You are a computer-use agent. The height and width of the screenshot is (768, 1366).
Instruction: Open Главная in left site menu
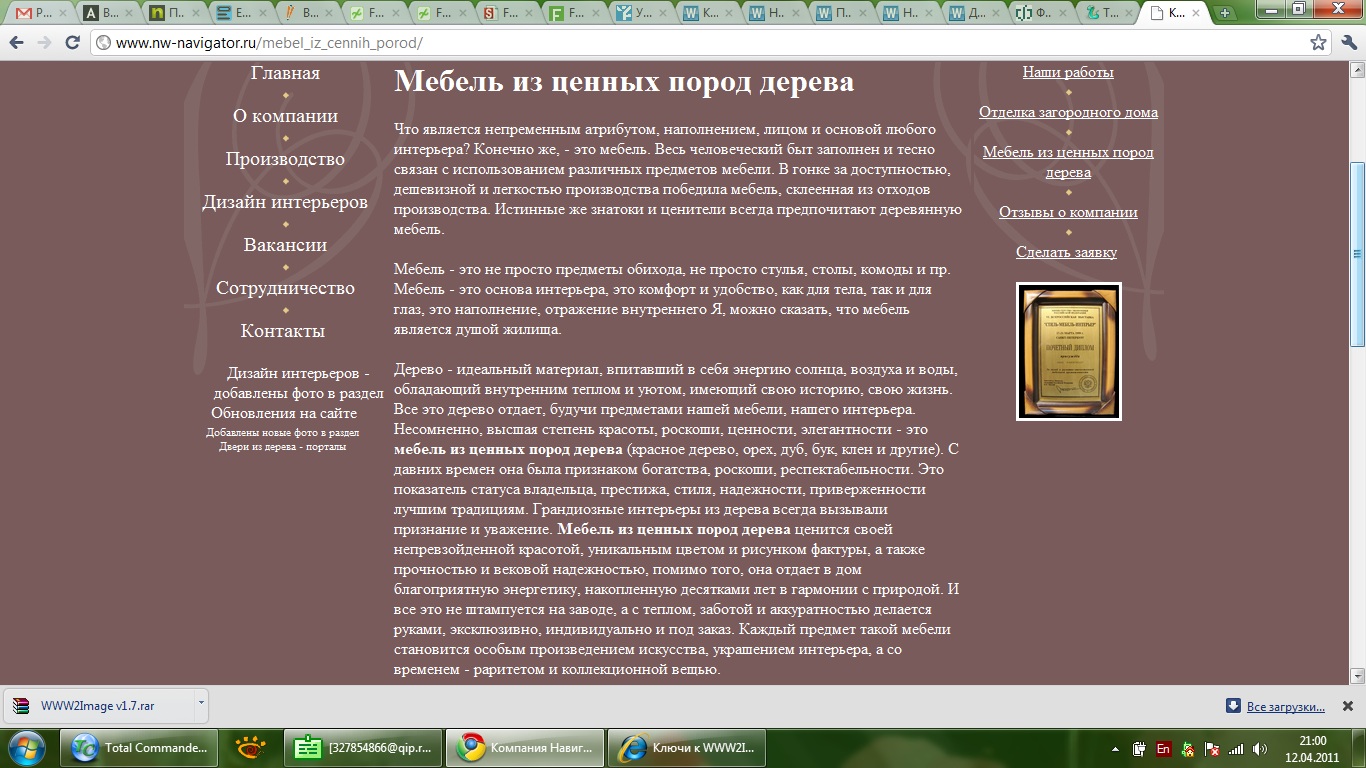click(x=285, y=73)
